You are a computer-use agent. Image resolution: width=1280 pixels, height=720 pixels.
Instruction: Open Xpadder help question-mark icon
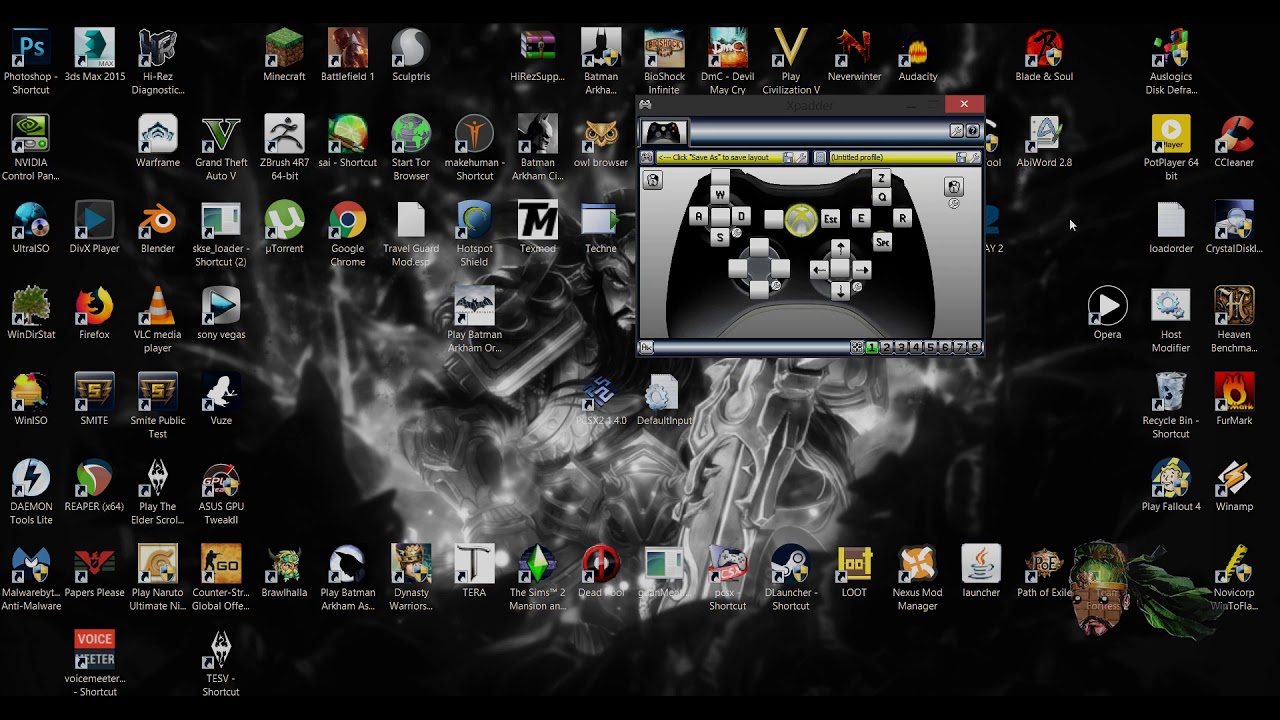click(973, 130)
